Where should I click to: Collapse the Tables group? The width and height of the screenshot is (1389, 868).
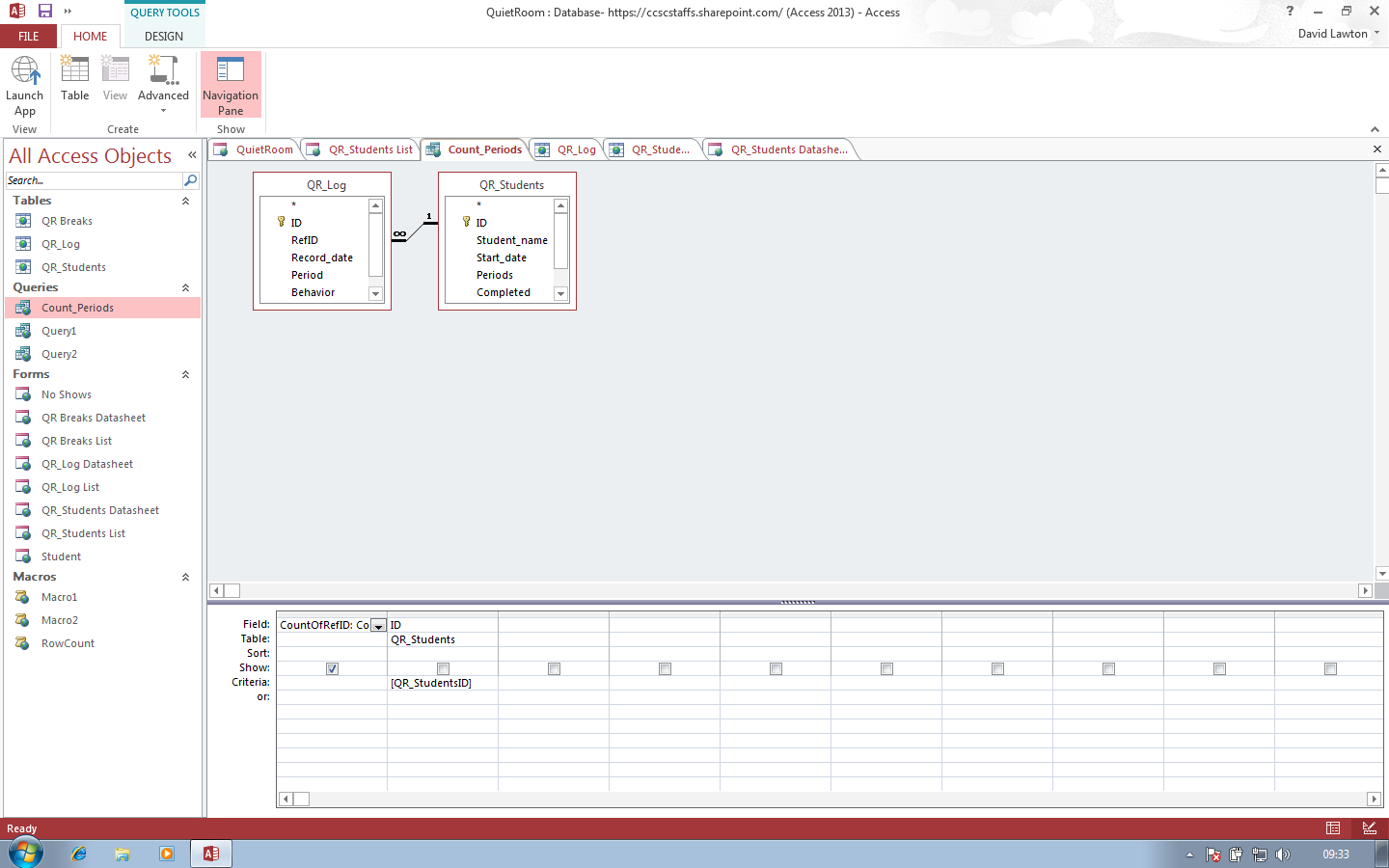(185, 201)
